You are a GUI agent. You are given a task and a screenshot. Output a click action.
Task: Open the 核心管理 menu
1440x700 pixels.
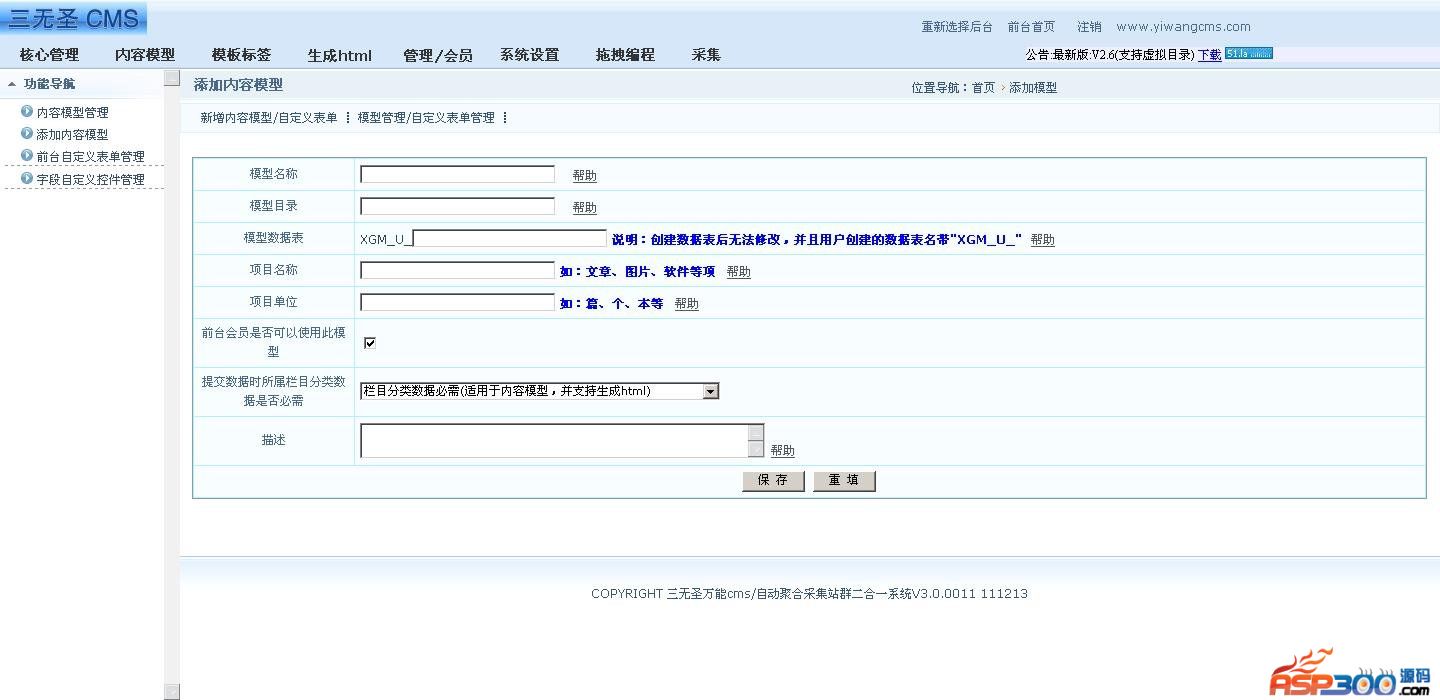tap(49, 55)
